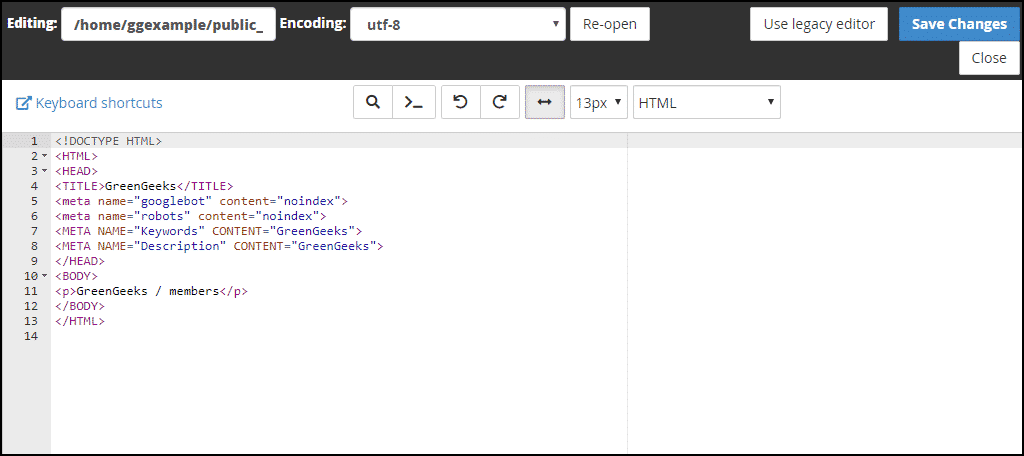Redo the last undone edit

(500, 103)
